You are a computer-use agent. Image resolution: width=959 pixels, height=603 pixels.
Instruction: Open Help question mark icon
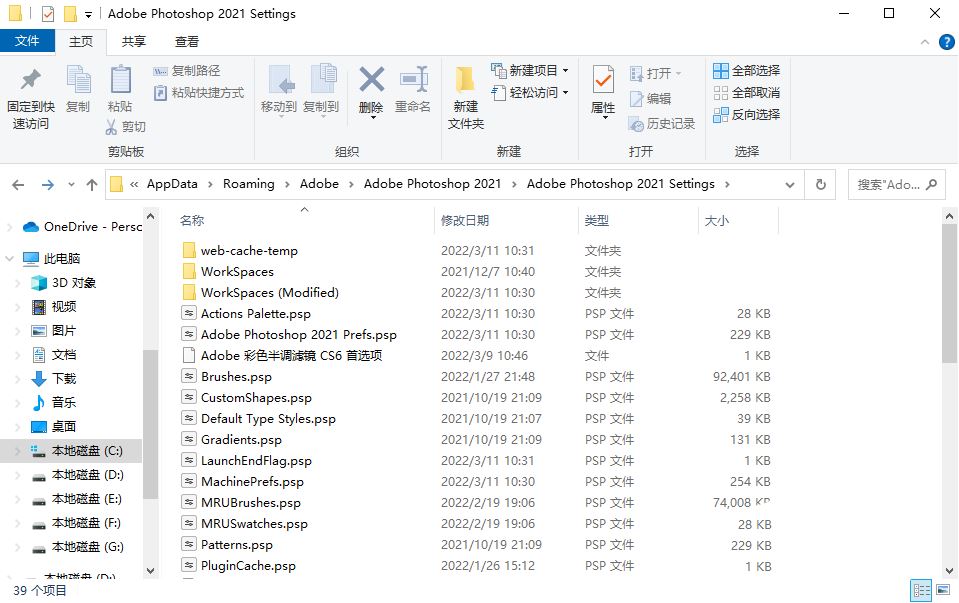[x=946, y=42]
